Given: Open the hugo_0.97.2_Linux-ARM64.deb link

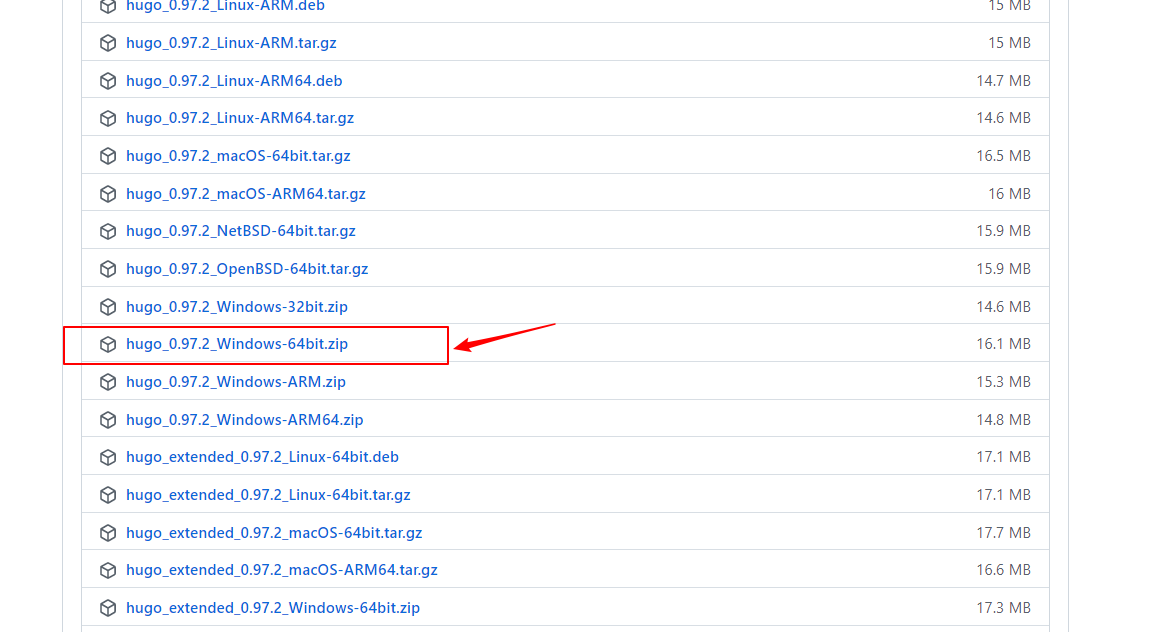Looking at the screenshot, I should (234, 81).
